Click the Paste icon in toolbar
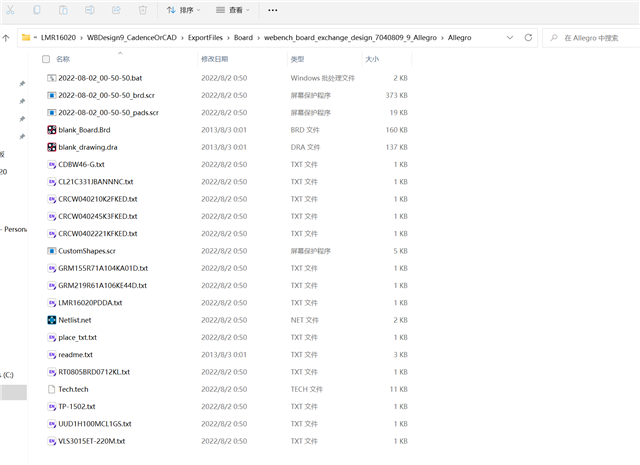Viewport: 640px width, 465px height. click(63, 10)
